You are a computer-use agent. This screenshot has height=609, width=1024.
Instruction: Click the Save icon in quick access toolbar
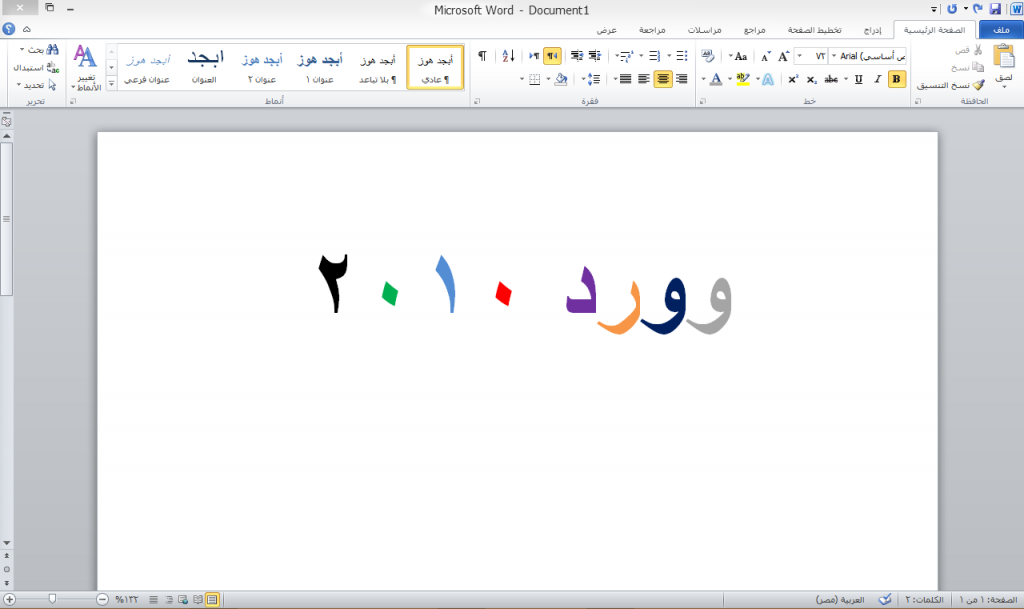(995, 9)
